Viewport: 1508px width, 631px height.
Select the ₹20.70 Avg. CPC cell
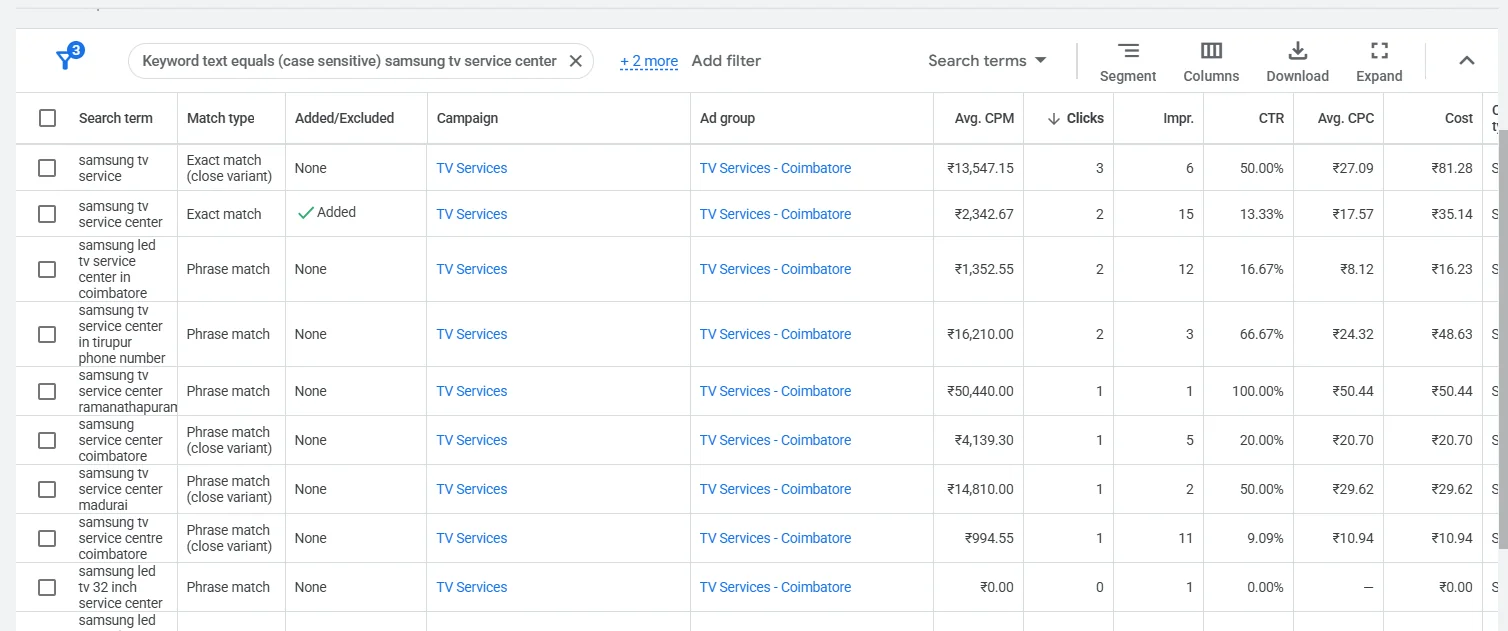1353,440
